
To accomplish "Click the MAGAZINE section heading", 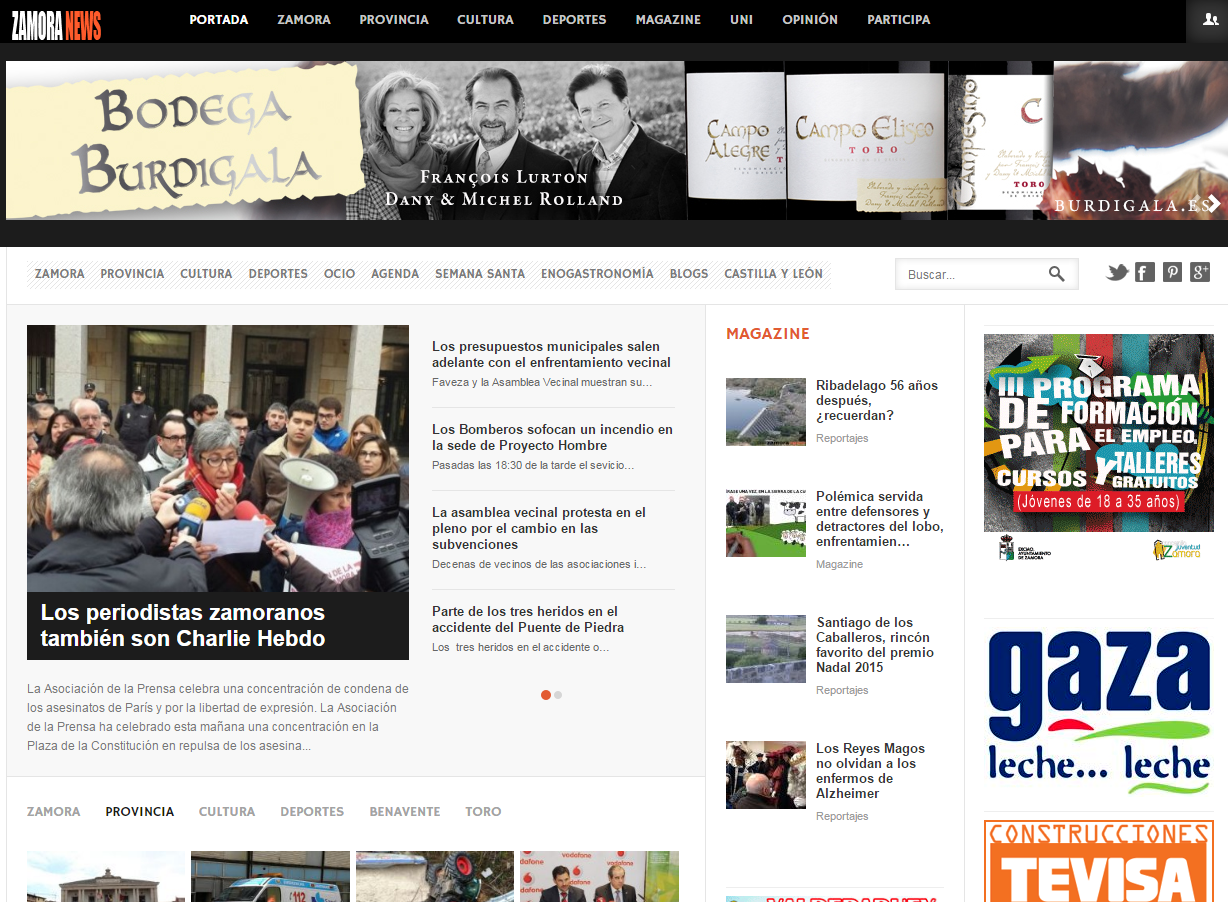I will pos(768,334).
